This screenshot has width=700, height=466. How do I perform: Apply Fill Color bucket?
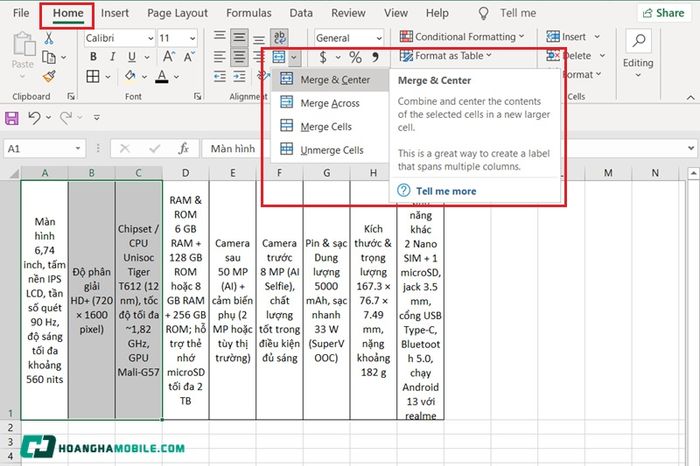coord(130,76)
